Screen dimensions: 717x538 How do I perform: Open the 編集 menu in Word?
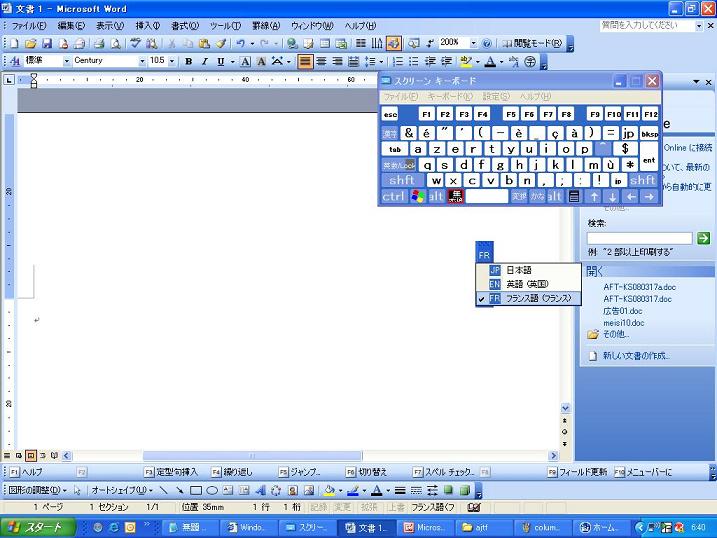tap(71, 26)
